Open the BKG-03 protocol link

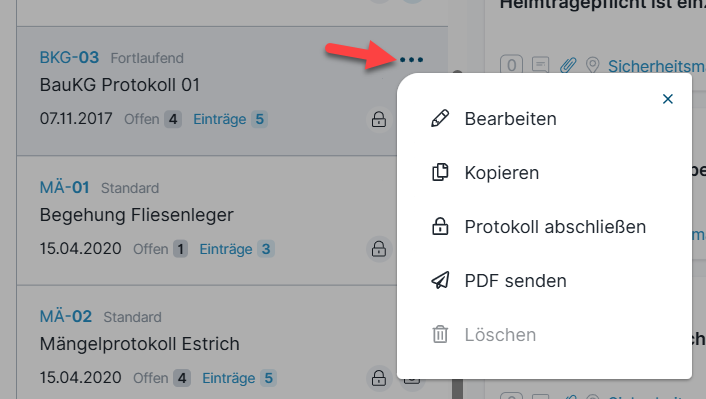pyautogui.click(x=69, y=58)
